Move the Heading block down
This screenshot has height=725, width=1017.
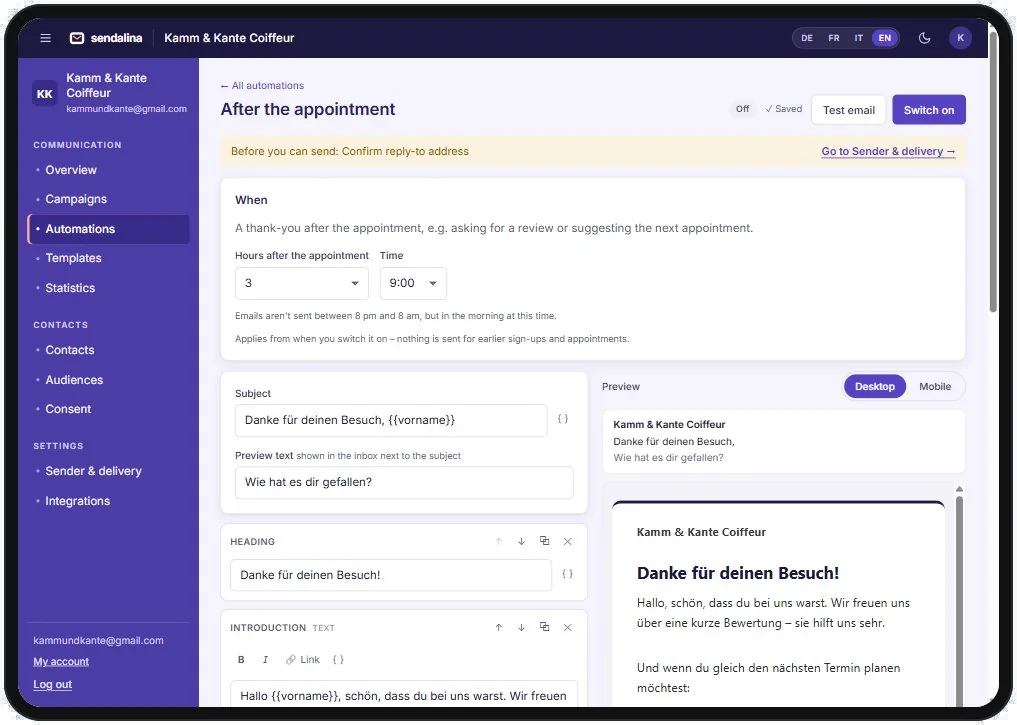[x=521, y=541]
